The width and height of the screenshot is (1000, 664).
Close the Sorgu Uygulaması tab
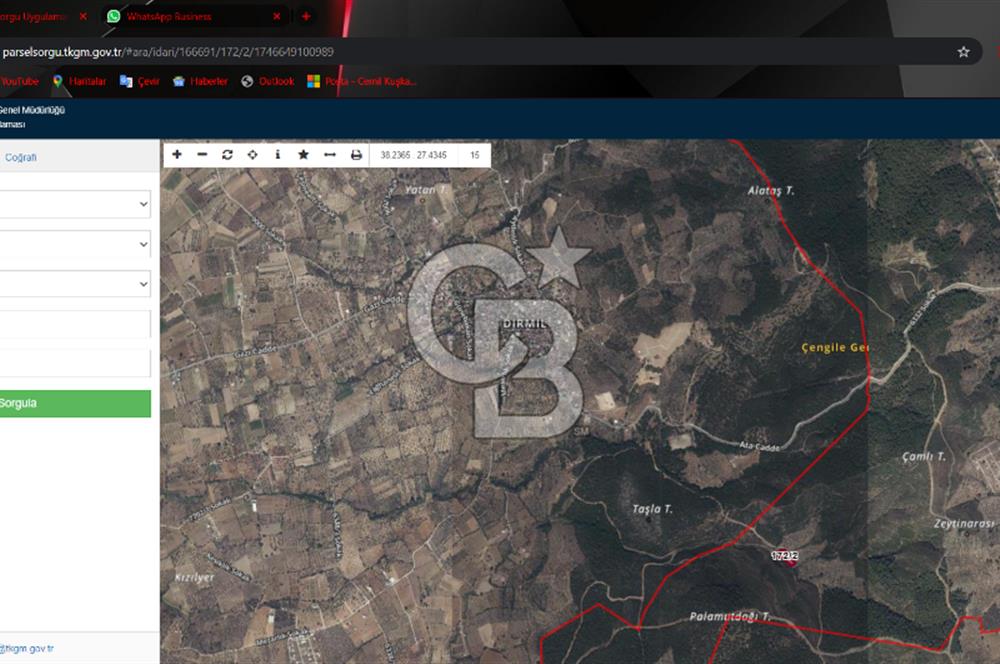(x=83, y=16)
